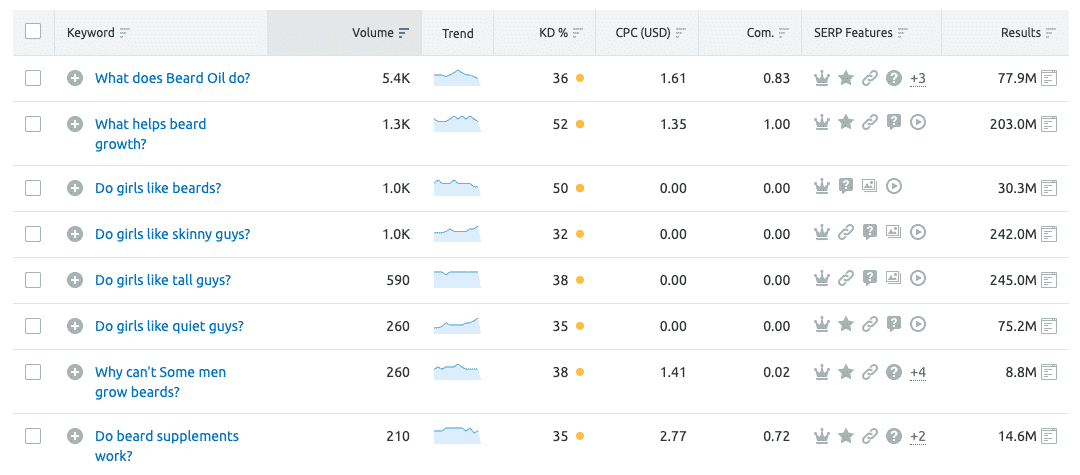Click trend sparkline for 'Do girls like tall guys?'

click(457, 279)
